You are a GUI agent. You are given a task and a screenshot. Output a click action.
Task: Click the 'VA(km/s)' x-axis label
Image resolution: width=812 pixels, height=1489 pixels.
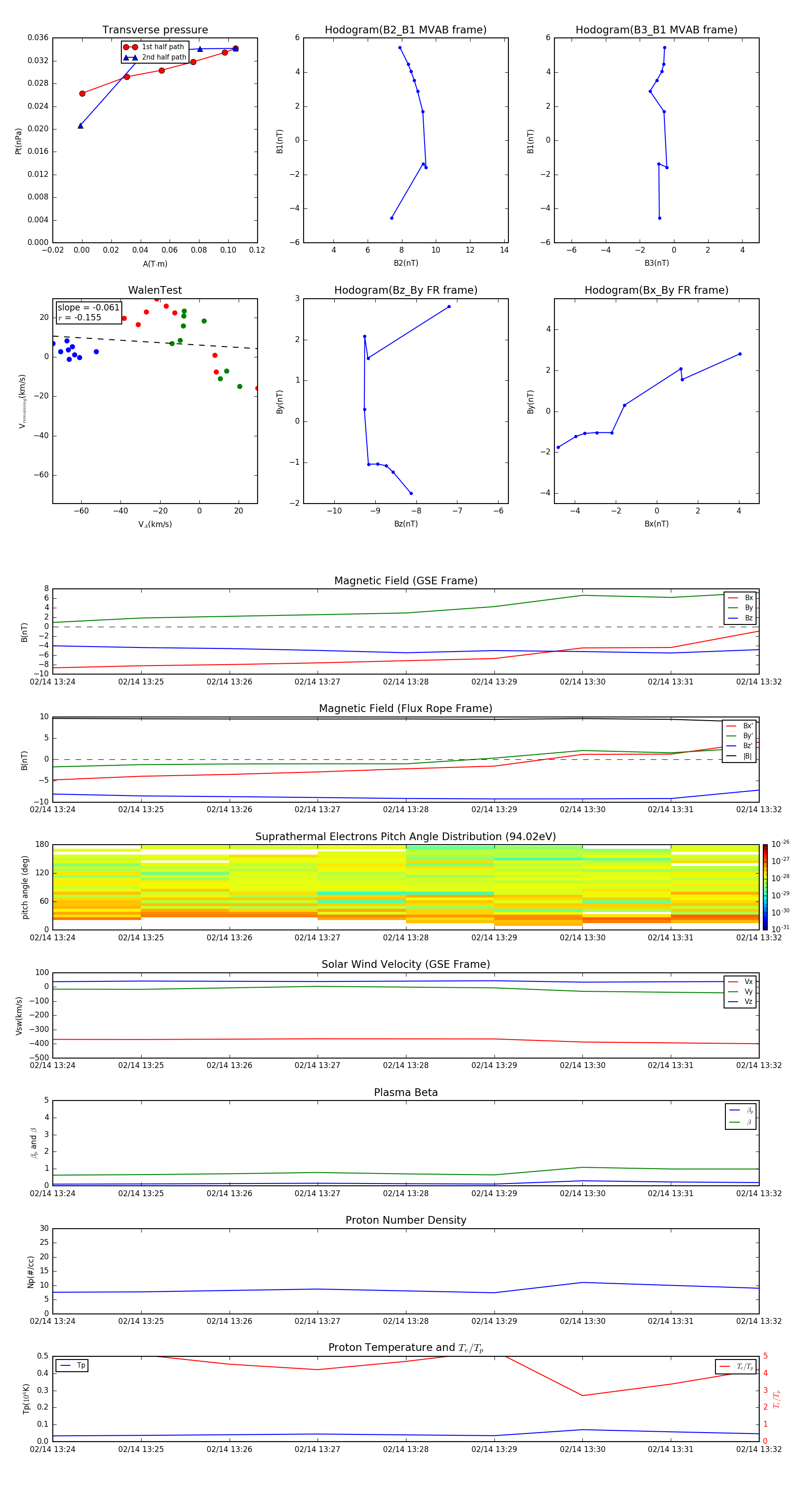[x=155, y=525]
